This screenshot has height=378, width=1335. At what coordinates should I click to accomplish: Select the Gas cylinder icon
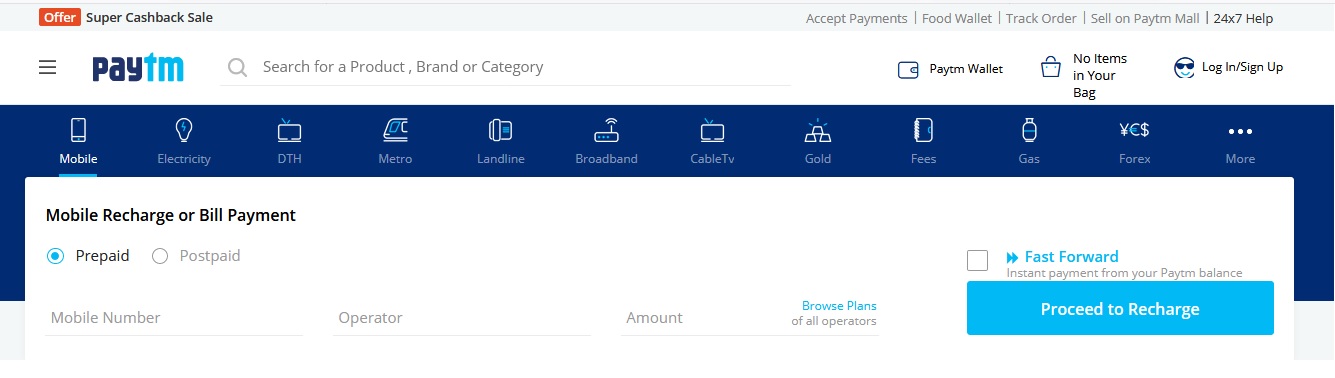coord(1029,130)
